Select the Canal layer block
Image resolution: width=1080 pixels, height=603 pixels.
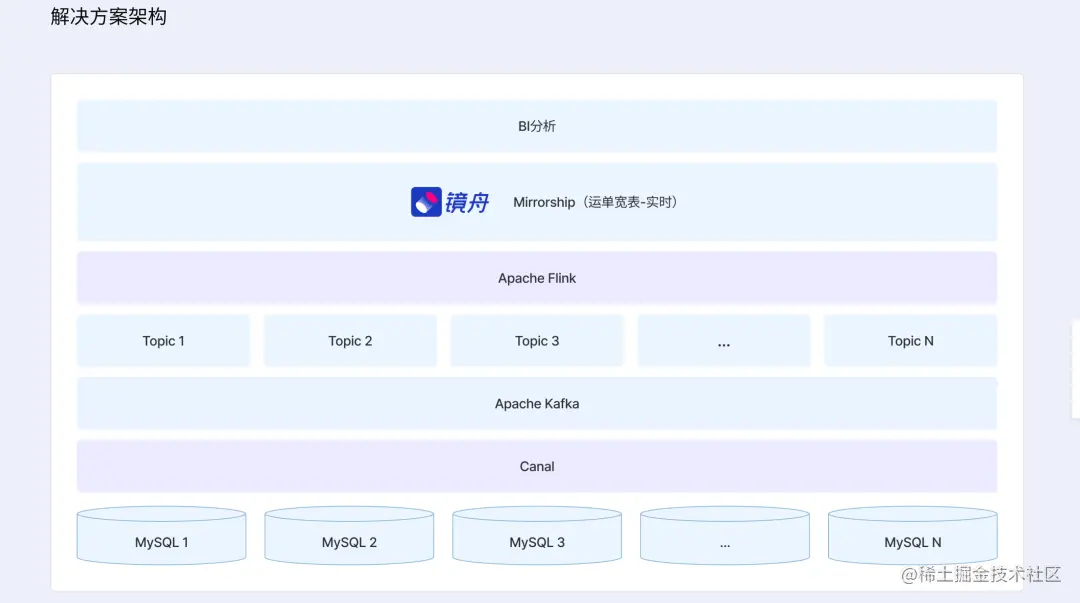click(537, 467)
